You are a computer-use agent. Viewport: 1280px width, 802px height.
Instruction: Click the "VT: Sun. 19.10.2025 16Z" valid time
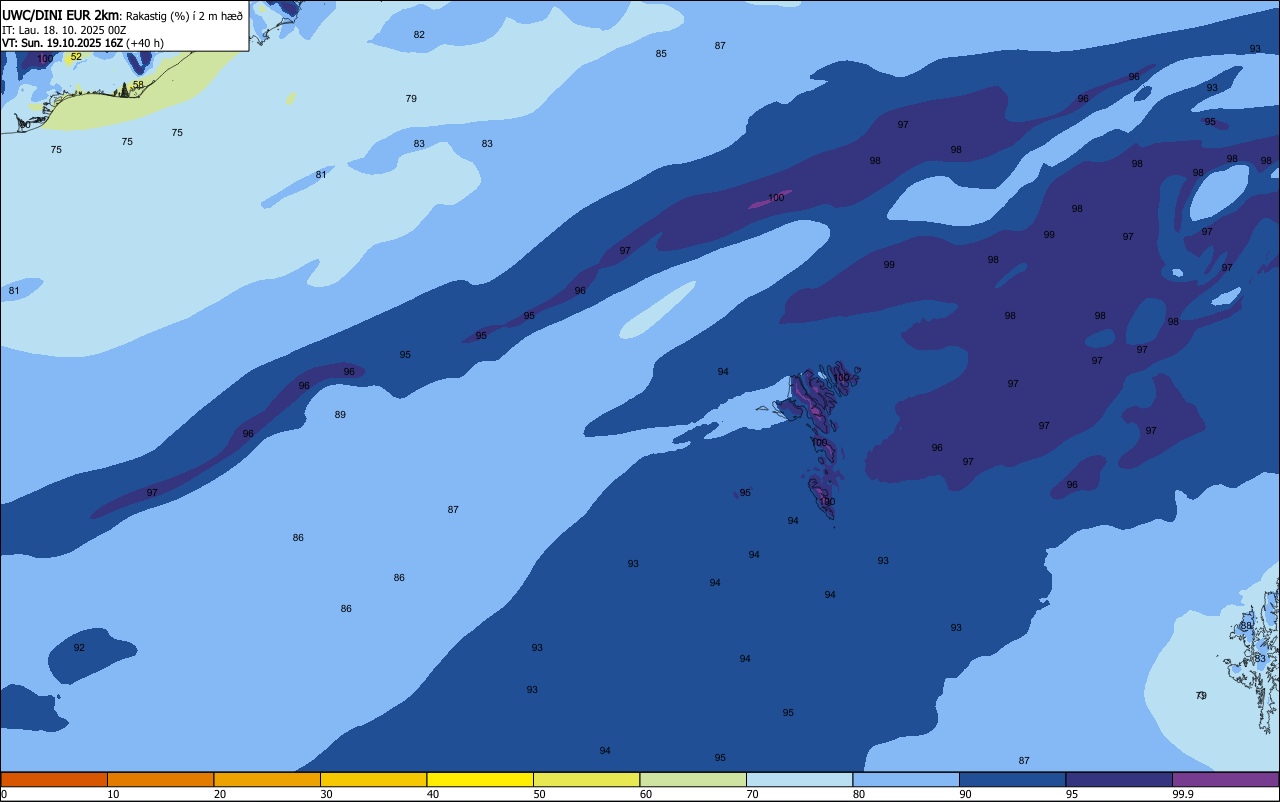[62, 43]
